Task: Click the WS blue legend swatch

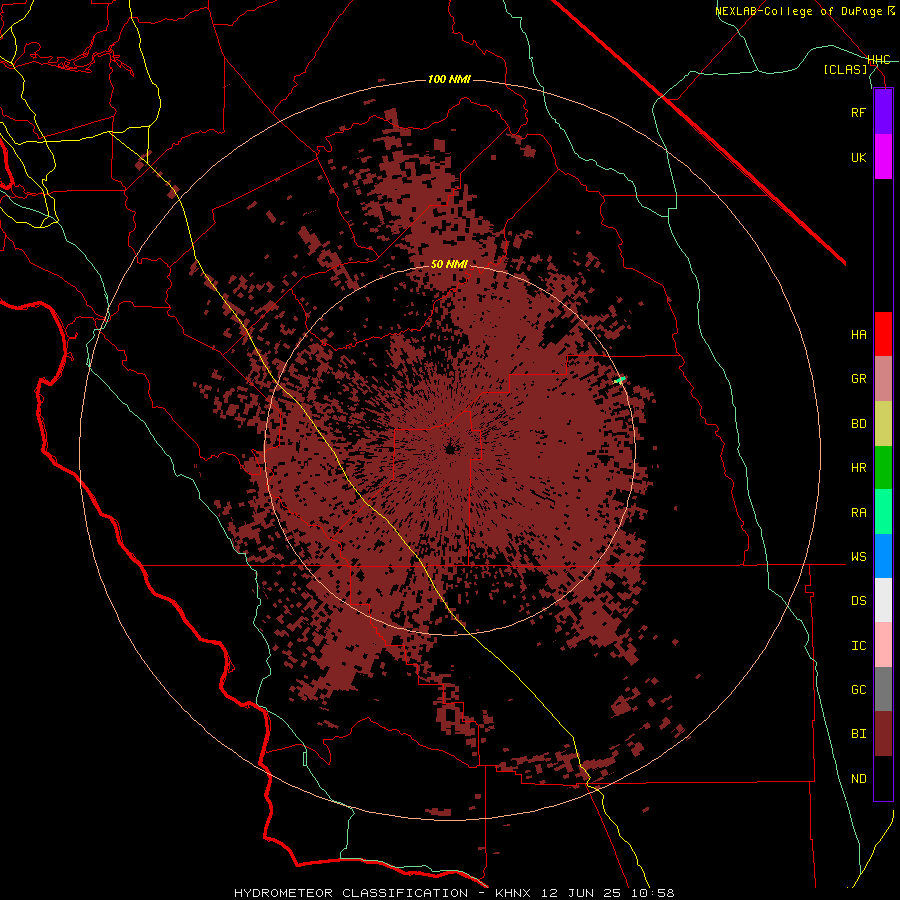Action: coord(883,556)
